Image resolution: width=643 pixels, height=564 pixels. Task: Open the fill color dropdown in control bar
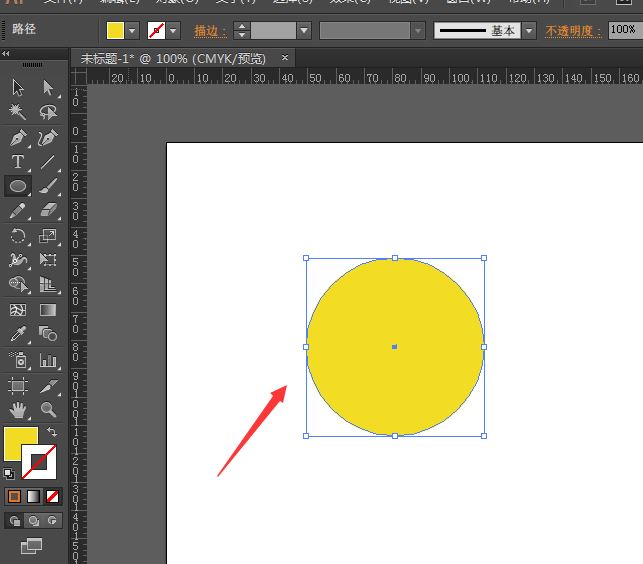pos(132,31)
